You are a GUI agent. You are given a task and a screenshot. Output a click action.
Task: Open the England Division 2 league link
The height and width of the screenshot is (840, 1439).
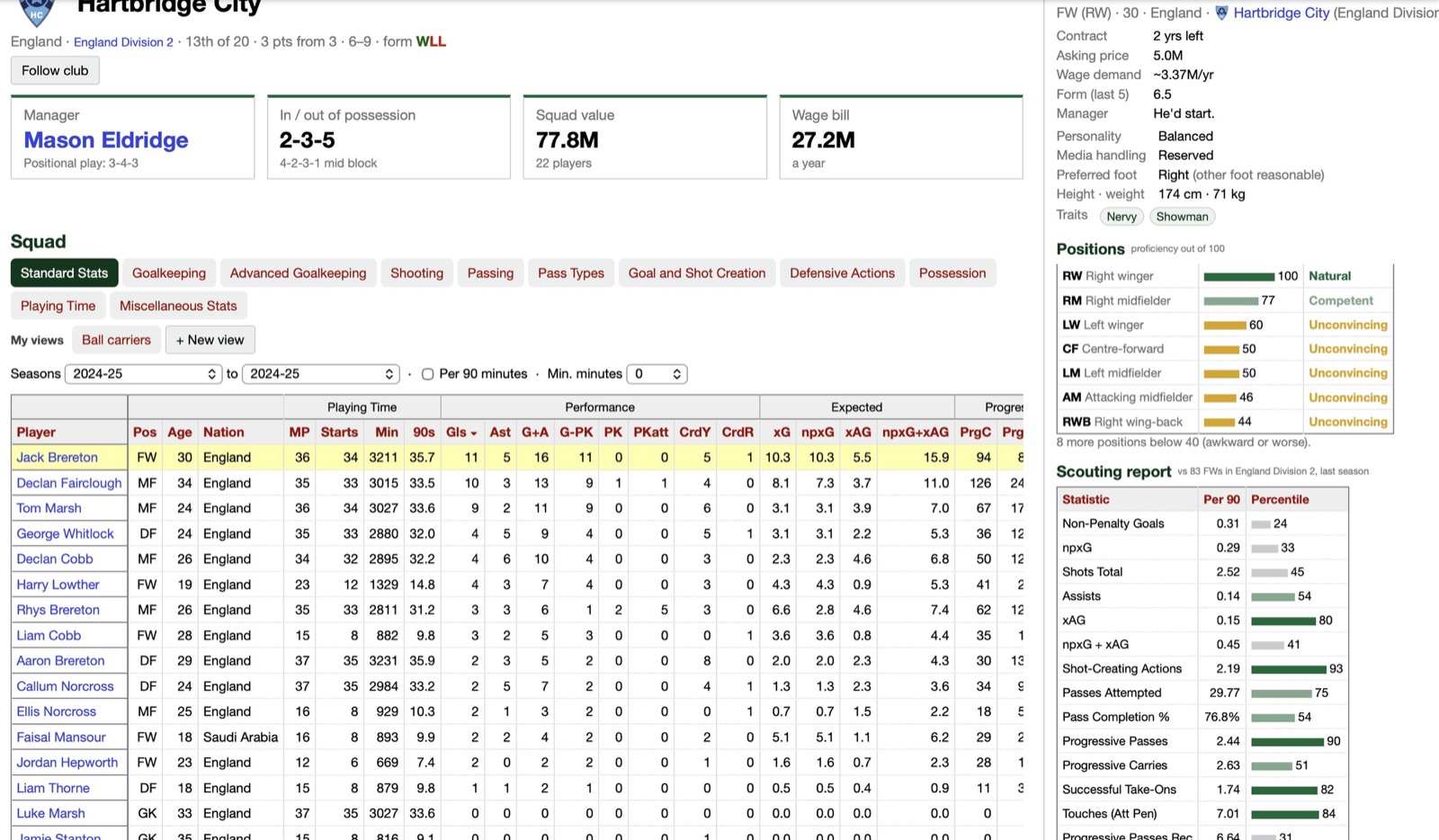[x=123, y=42]
